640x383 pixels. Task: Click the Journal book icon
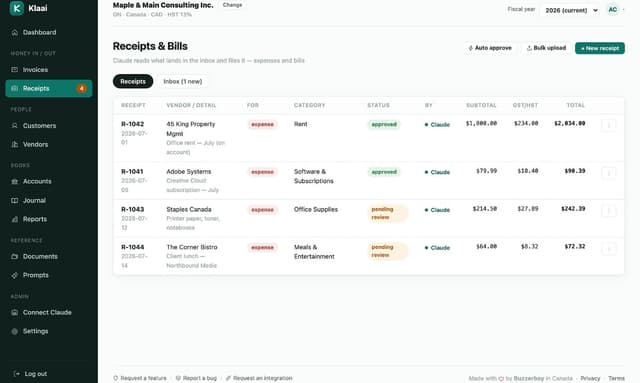coord(15,200)
